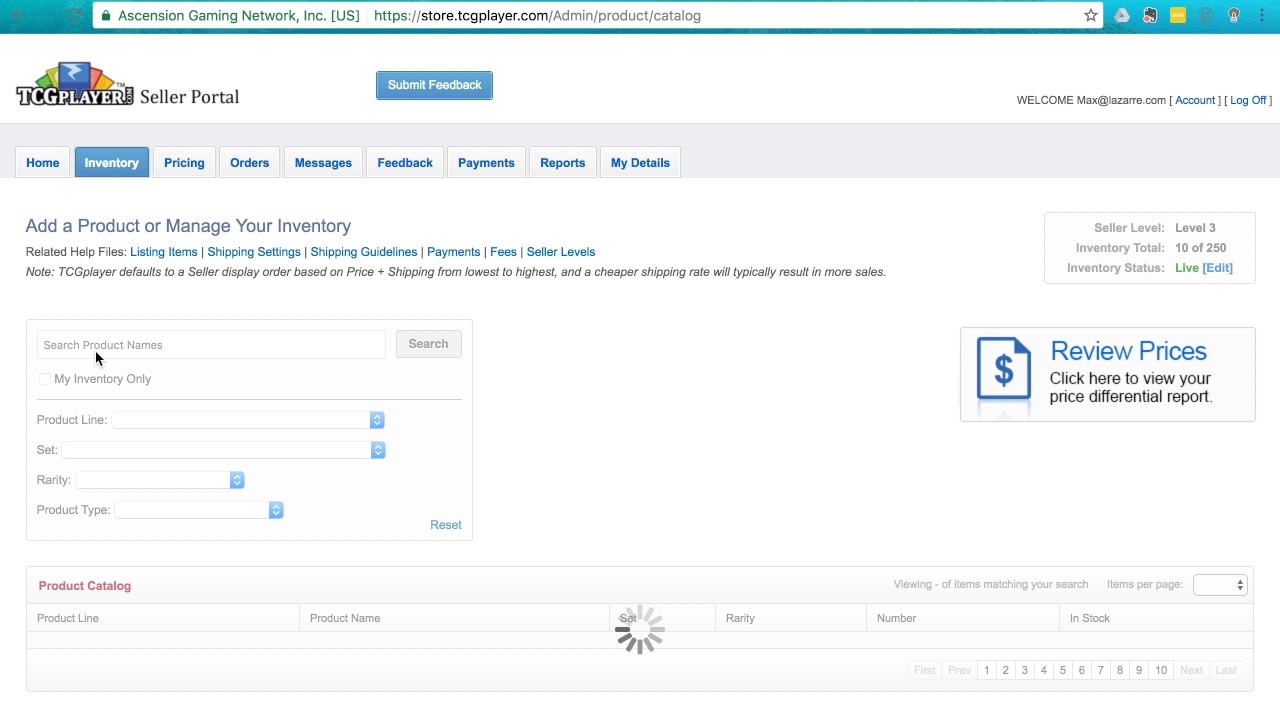This screenshot has height=720, width=1280.
Task: Click the Next pagination button
Action: (x=1191, y=670)
